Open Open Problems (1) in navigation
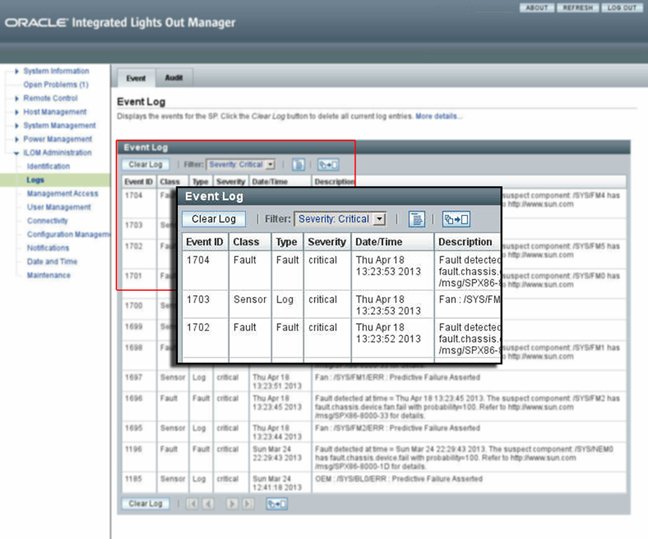648x539 pixels. pyautogui.click(x=56, y=85)
